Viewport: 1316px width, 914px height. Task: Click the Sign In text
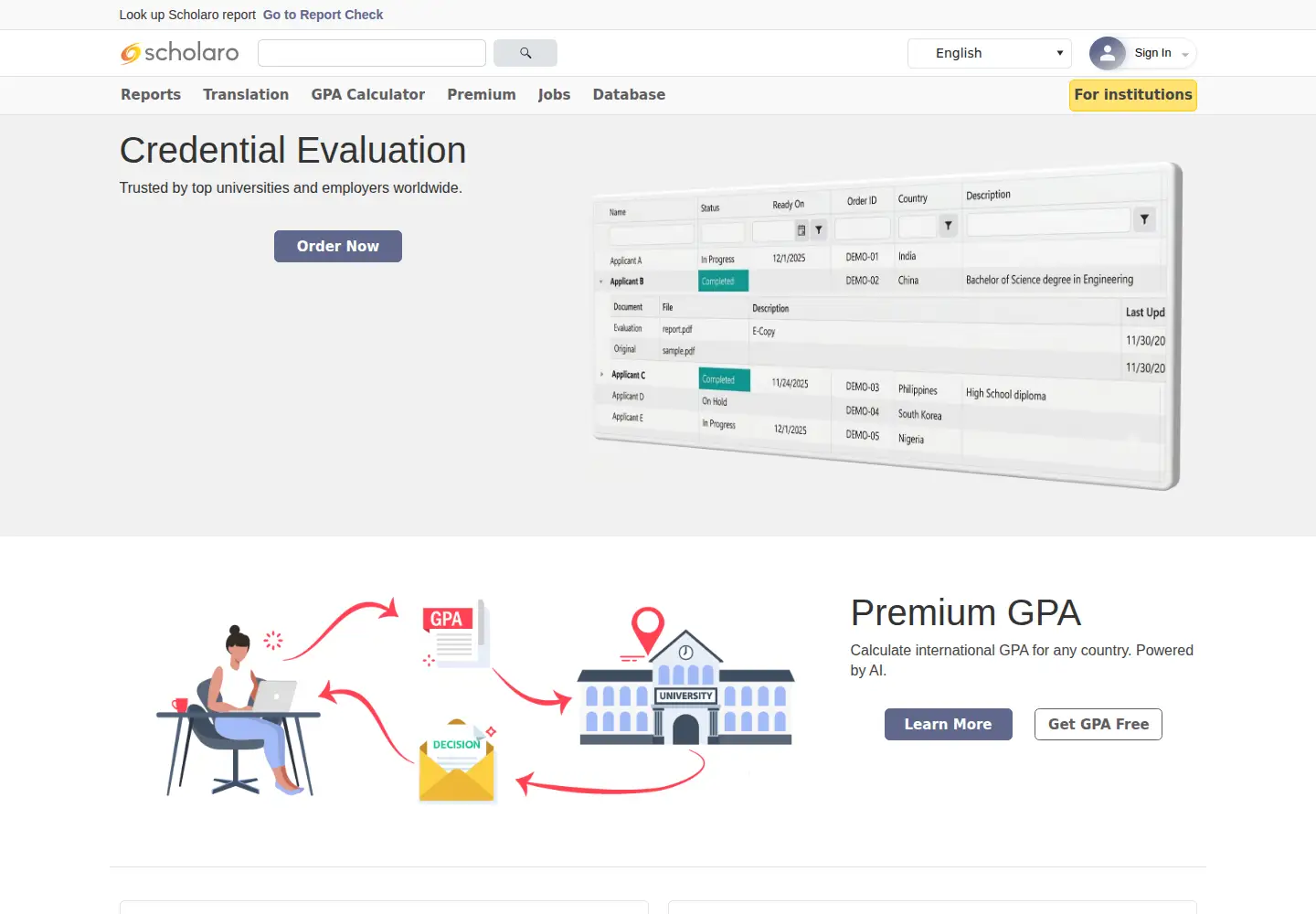pos(1152,53)
